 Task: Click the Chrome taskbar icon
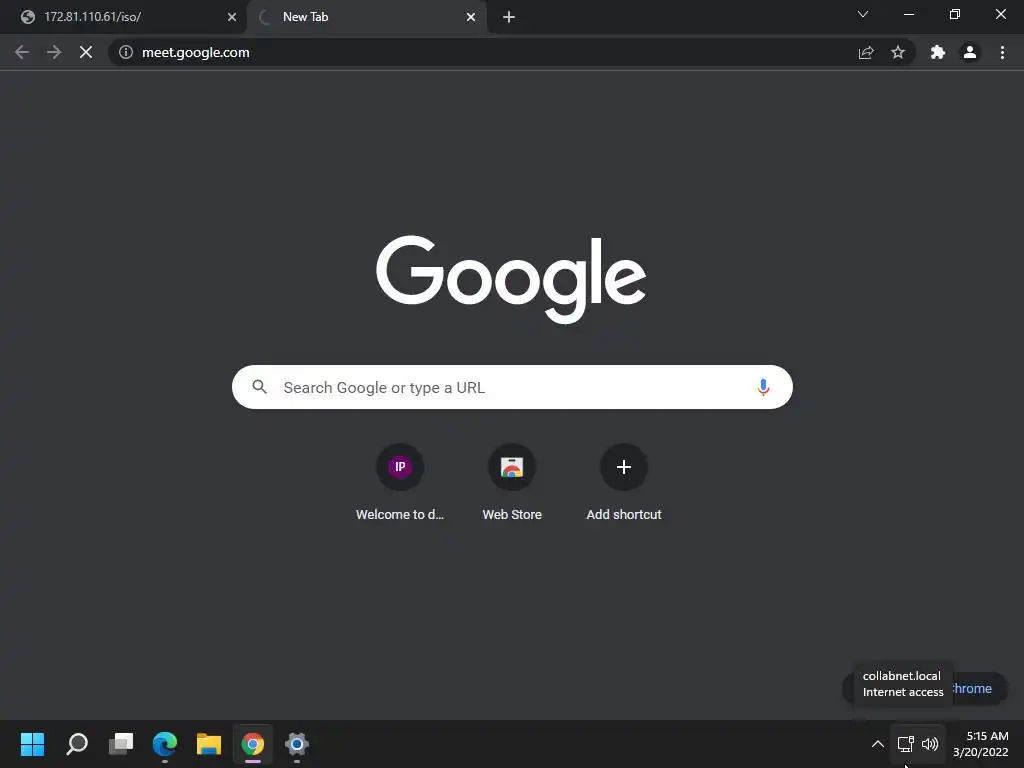(253, 744)
